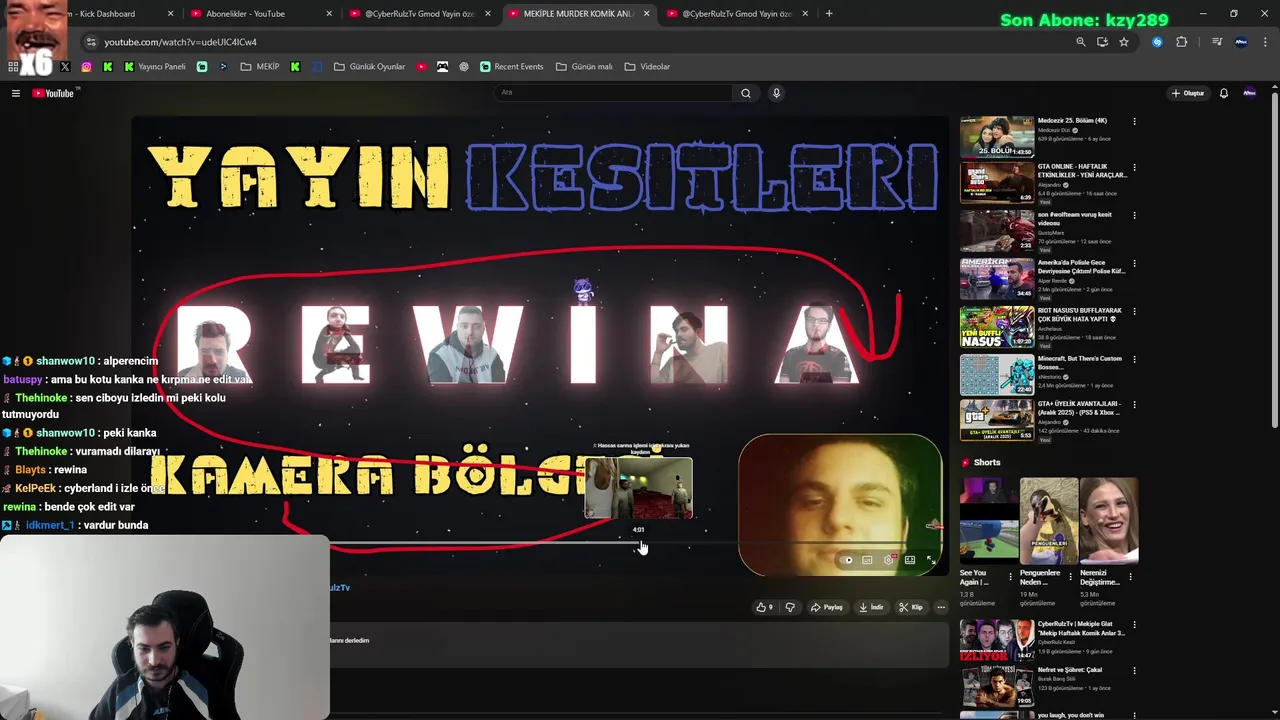
Task: Open a new browser tab
Action: click(829, 14)
